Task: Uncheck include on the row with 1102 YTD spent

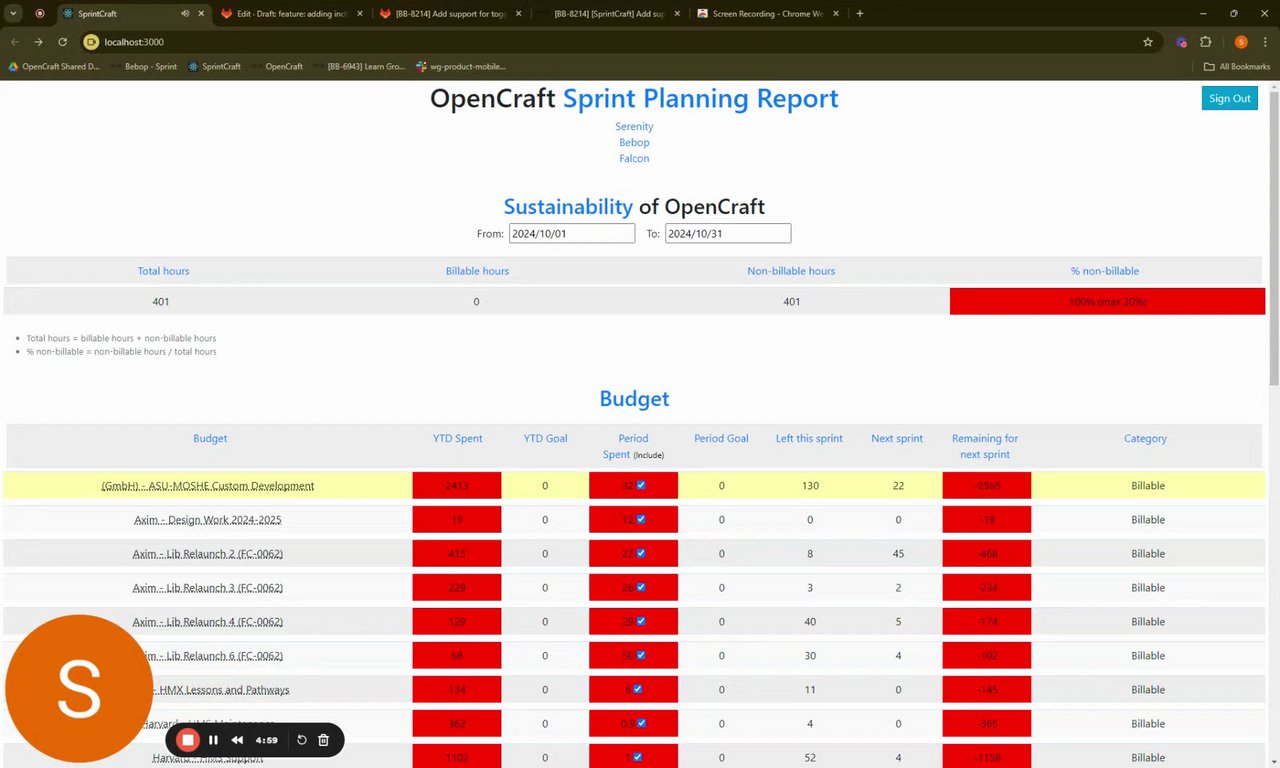Action: pyautogui.click(x=637, y=757)
